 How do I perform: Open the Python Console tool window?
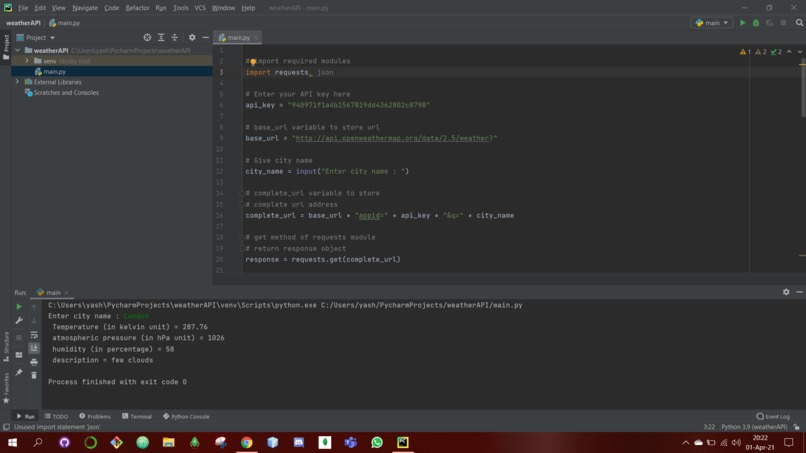point(186,416)
